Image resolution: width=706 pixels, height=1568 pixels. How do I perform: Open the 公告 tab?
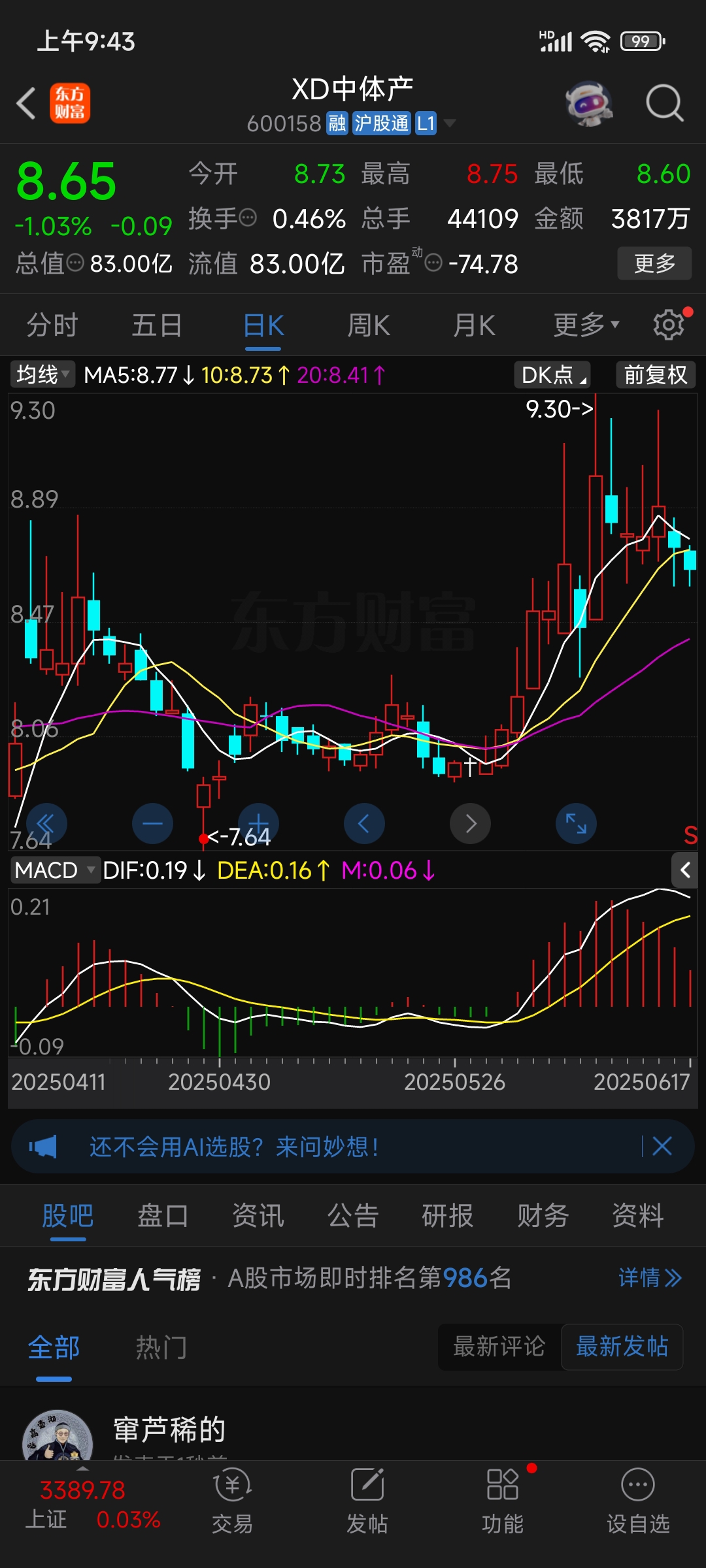(x=353, y=1216)
